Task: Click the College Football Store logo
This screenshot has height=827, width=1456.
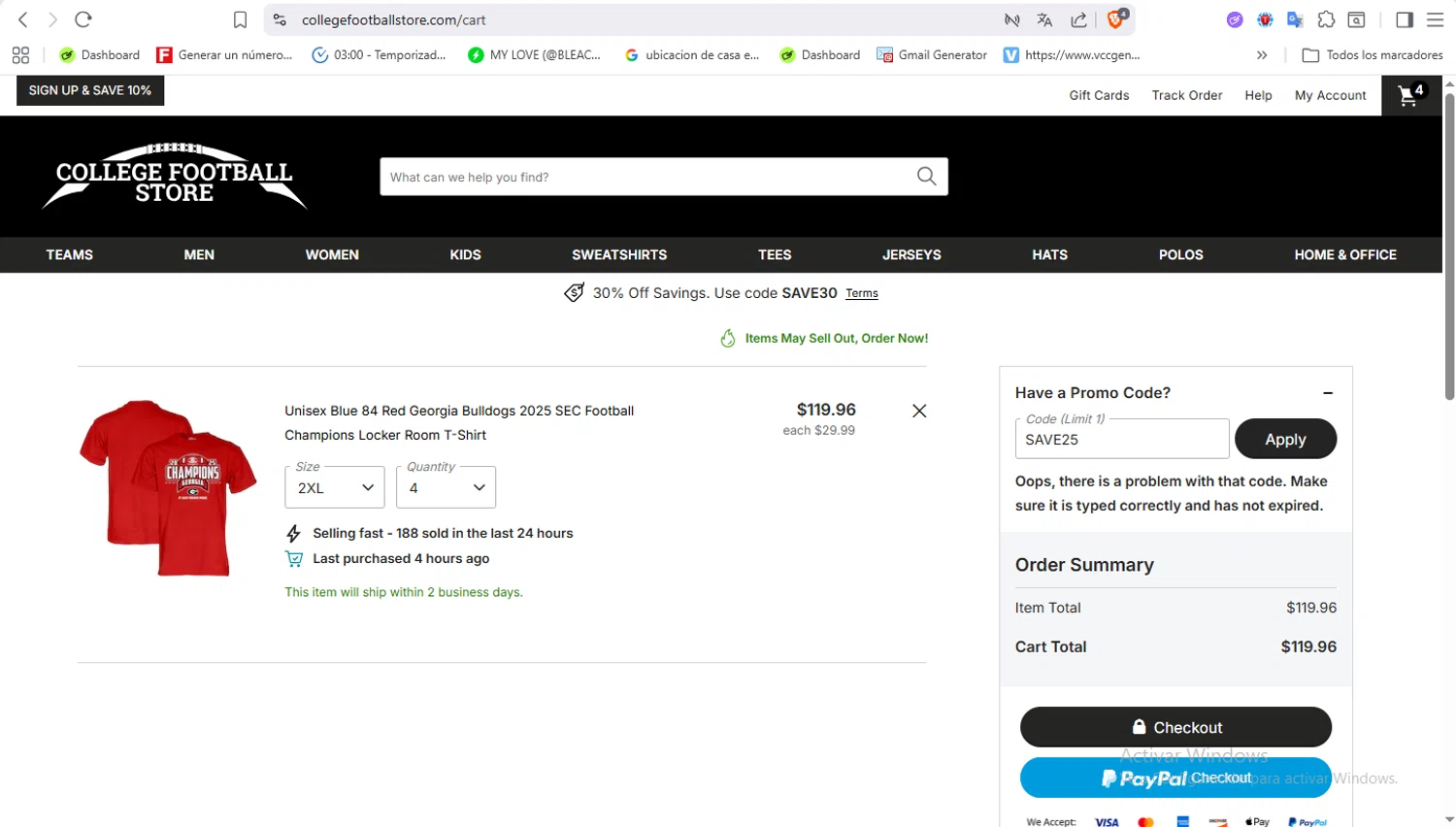Action: click(175, 176)
